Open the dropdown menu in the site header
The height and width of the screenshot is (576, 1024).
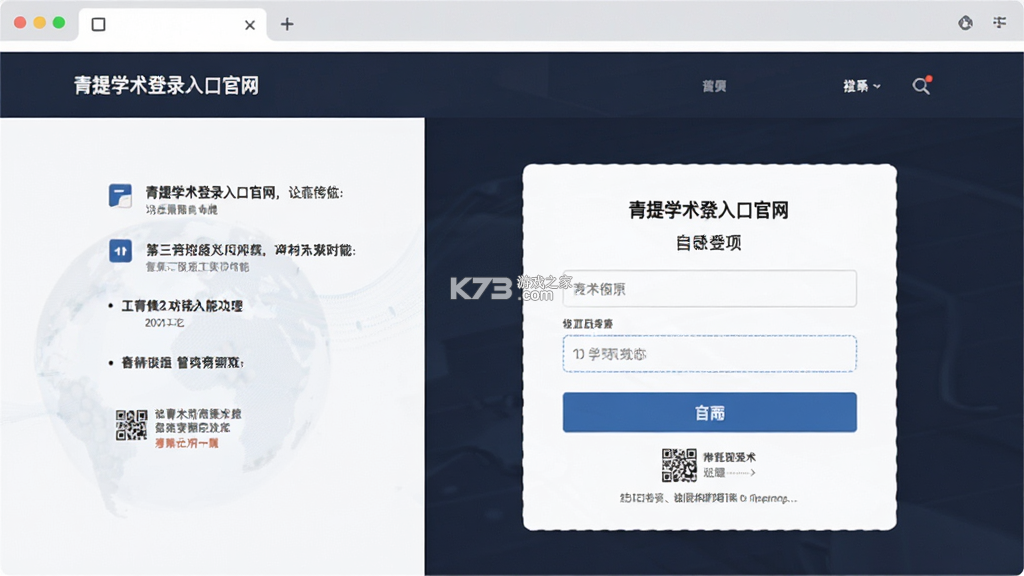coord(861,86)
